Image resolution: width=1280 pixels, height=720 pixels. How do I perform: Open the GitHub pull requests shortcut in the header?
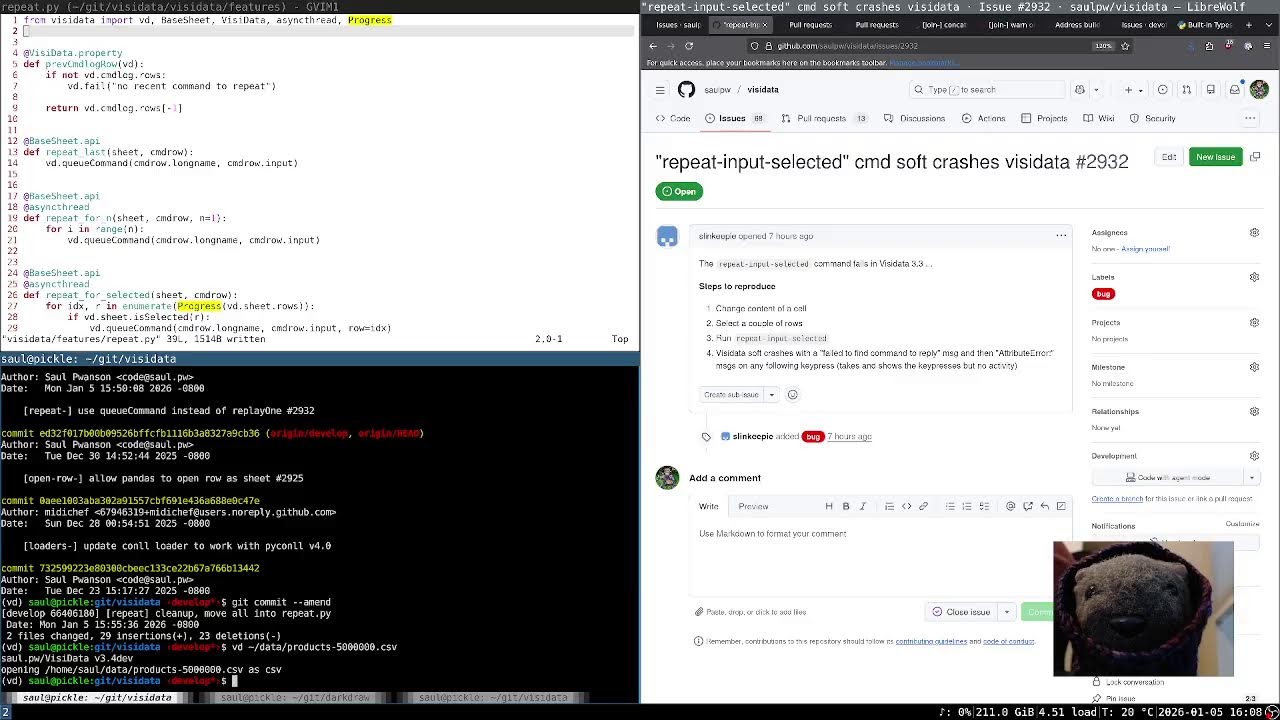click(1186, 90)
